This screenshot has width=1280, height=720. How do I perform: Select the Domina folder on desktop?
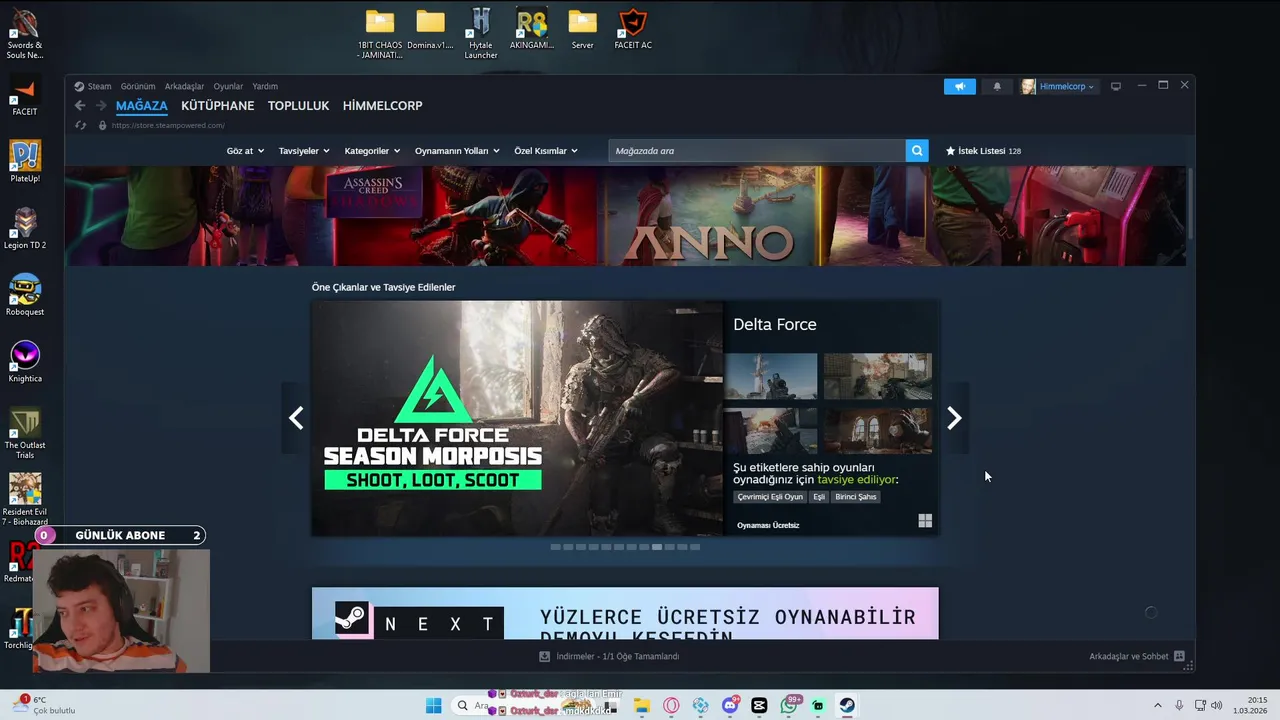point(430,29)
